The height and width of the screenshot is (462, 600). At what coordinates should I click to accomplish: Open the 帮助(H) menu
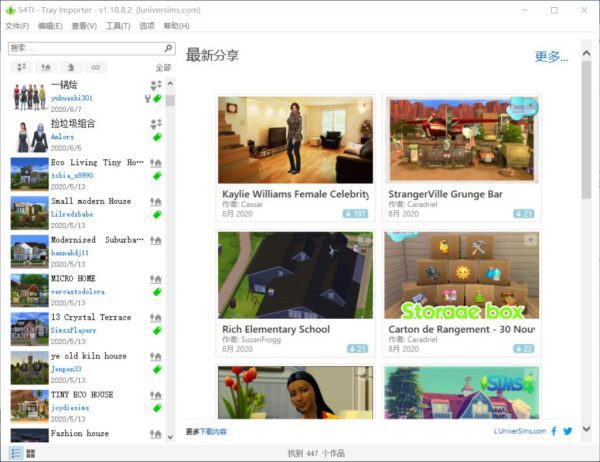point(176,26)
